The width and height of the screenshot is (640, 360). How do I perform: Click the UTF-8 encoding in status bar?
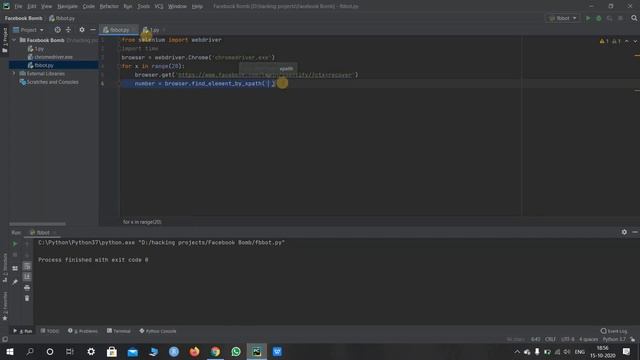[568, 339]
